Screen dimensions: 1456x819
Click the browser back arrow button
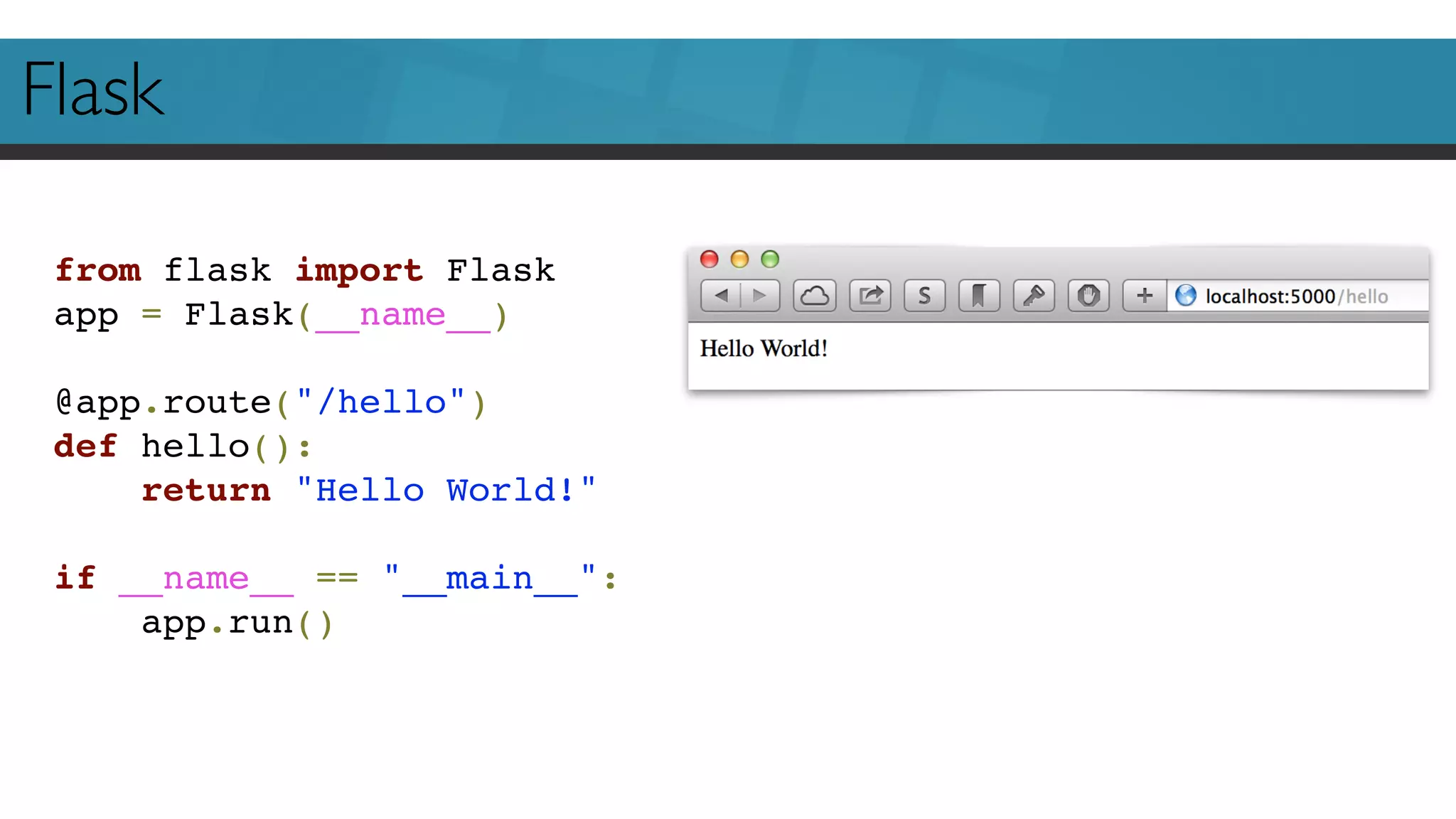point(721,296)
